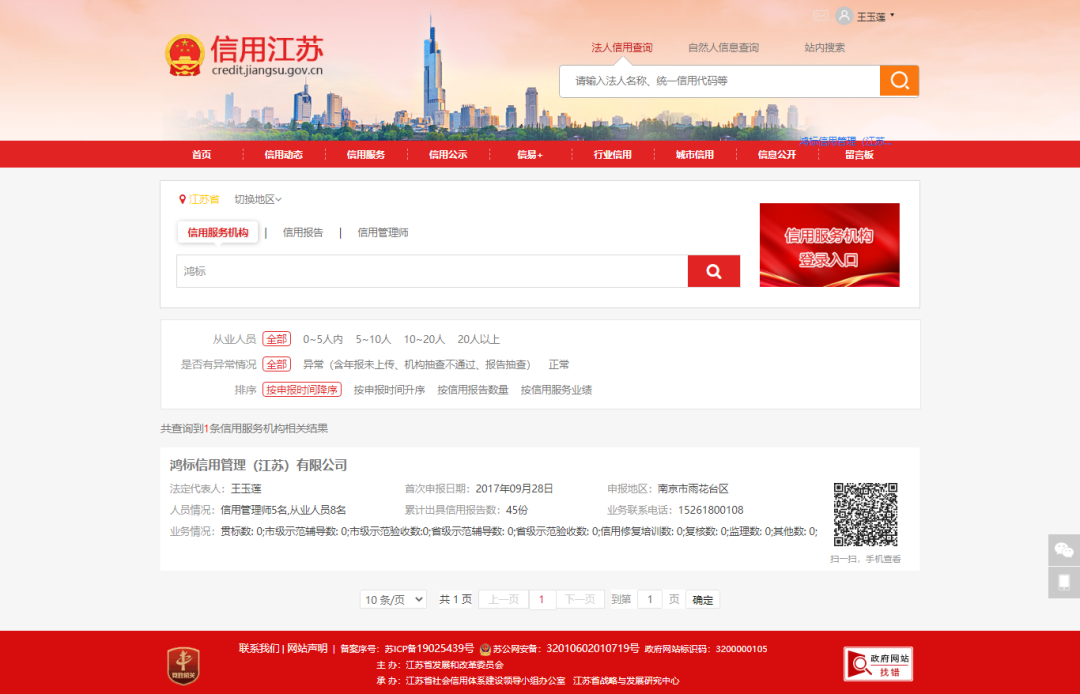Open the 联系我们 footer link
Viewport: 1080px width, 694px height.
coord(259,649)
